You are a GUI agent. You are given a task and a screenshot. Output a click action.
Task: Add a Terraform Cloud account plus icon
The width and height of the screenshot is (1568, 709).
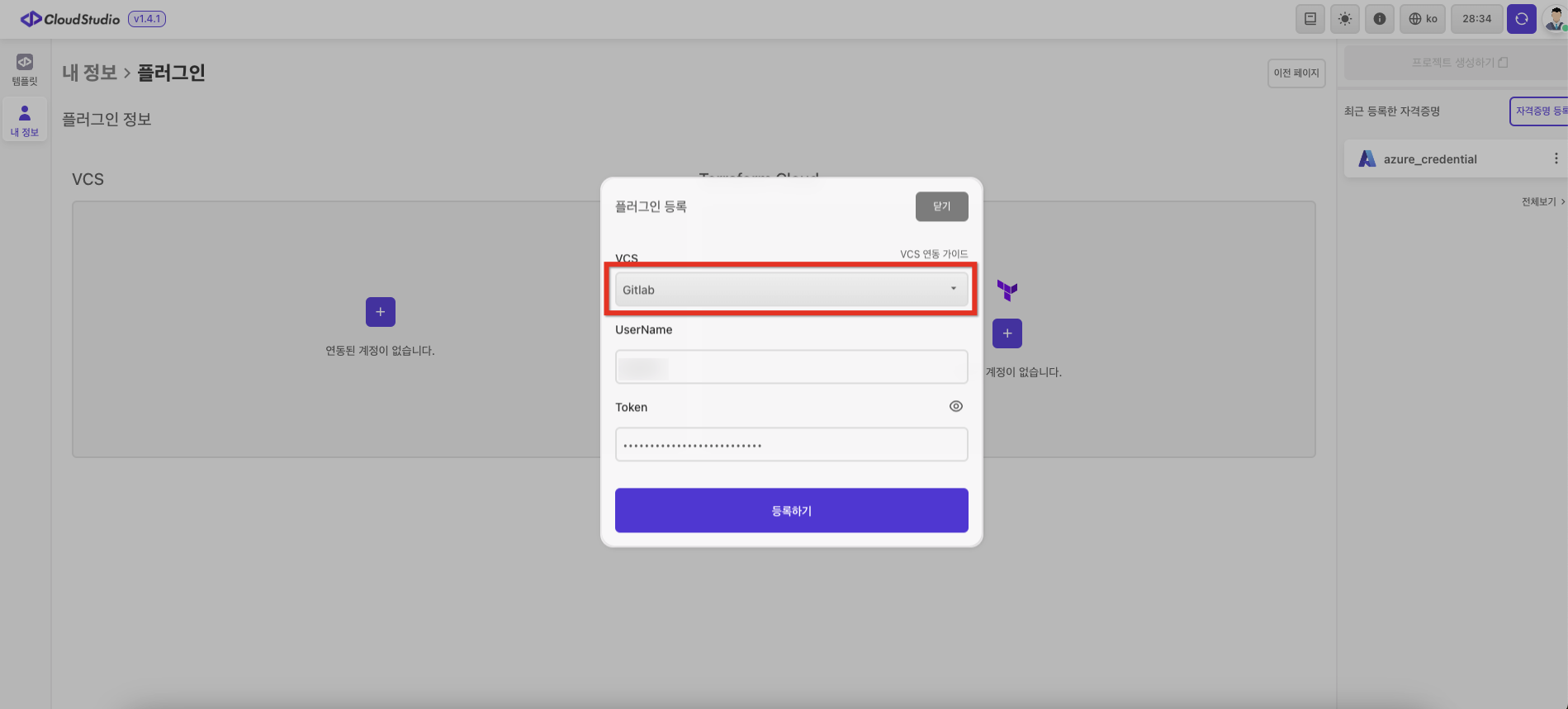1007,333
